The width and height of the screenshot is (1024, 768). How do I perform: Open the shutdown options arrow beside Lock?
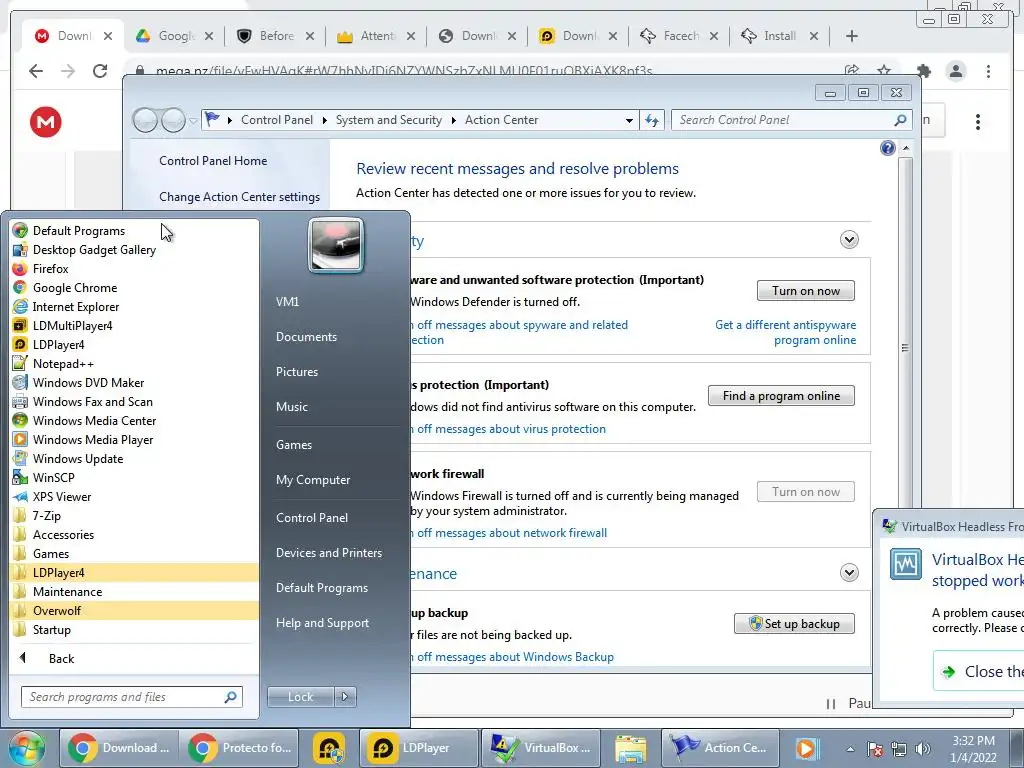pos(345,697)
